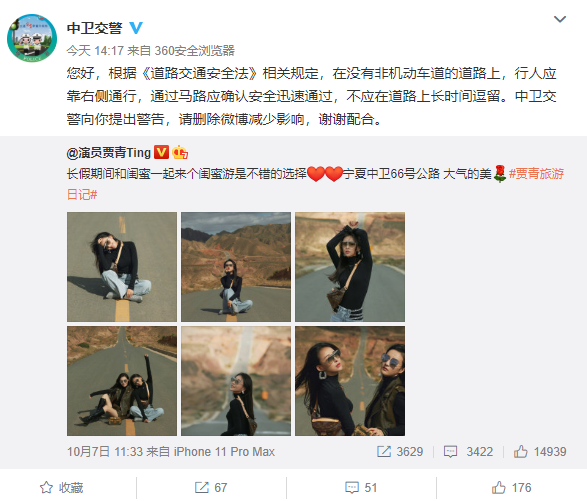Image resolution: width=587 pixels, height=501 pixels.
Task: Open @演员贾青Ting profile link
Action: point(109,153)
